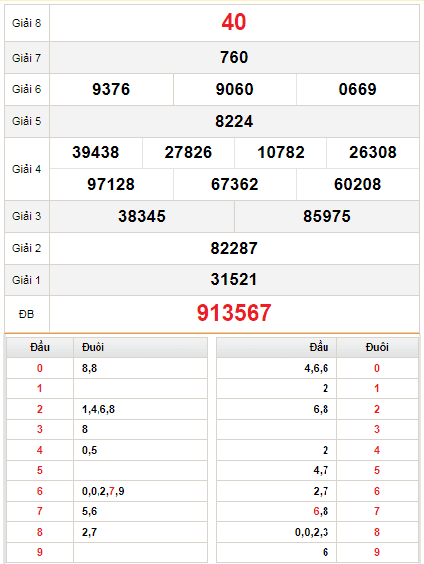This screenshot has height=564, width=424.
Task: Select the Giải 4 number 10782
Action: click(281, 153)
